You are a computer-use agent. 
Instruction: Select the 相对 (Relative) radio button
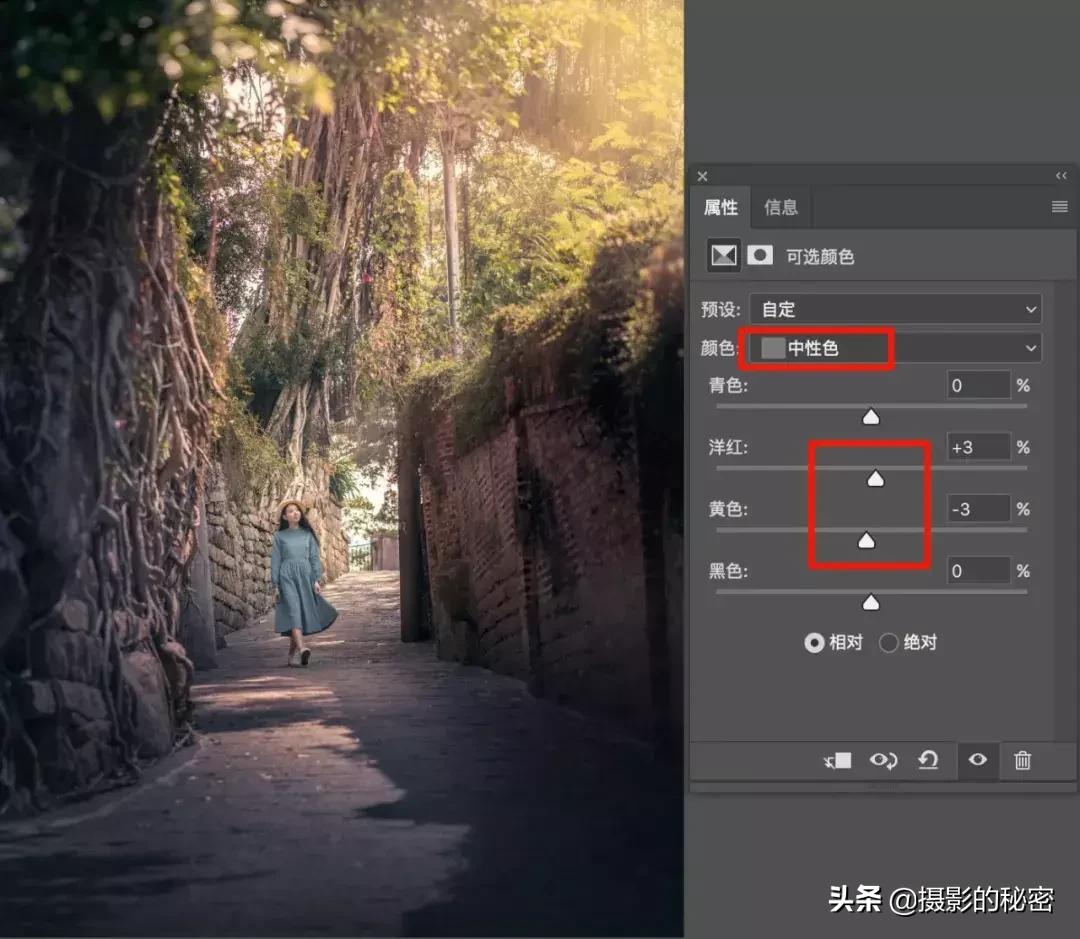click(815, 643)
